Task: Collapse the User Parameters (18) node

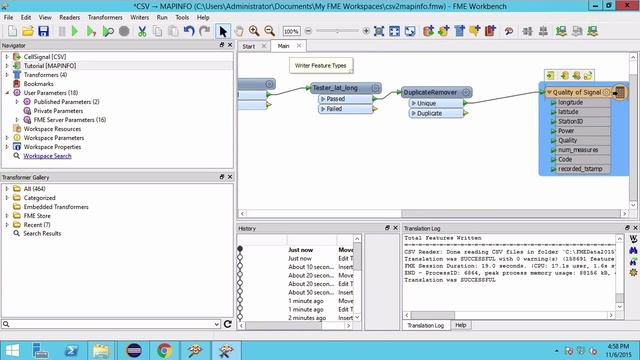Action: pyautogui.click(x=7, y=93)
